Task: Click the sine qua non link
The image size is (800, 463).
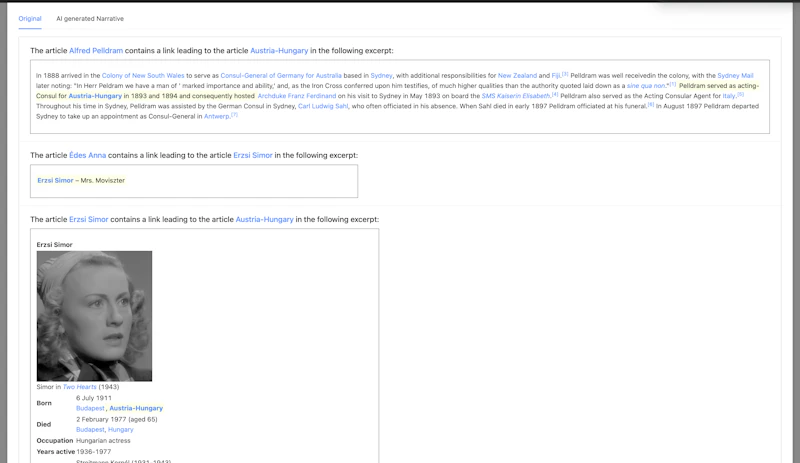Action: (x=646, y=86)
